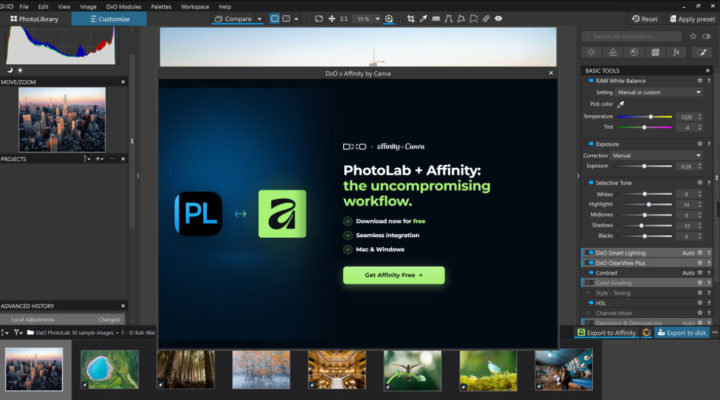This screenshot has height=400, width=720.
Task: Select the Crop tool icon
Action: (x=411, y=19)
